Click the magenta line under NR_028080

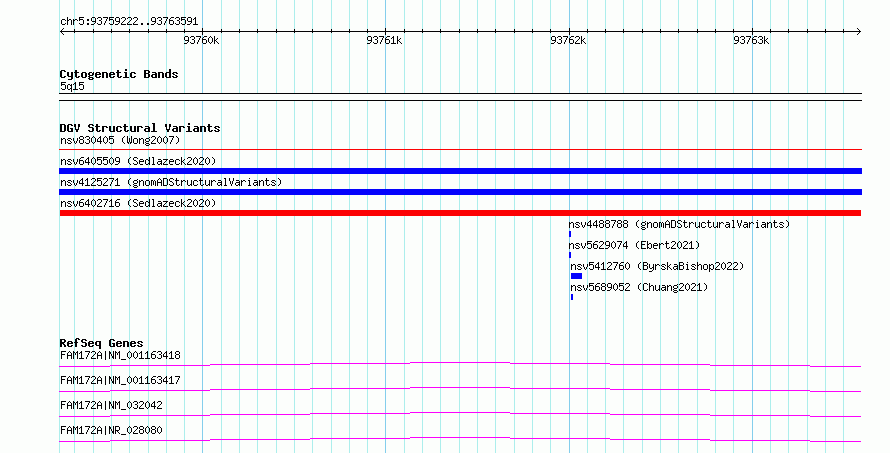pyautogui.click(x=460, y=439)
